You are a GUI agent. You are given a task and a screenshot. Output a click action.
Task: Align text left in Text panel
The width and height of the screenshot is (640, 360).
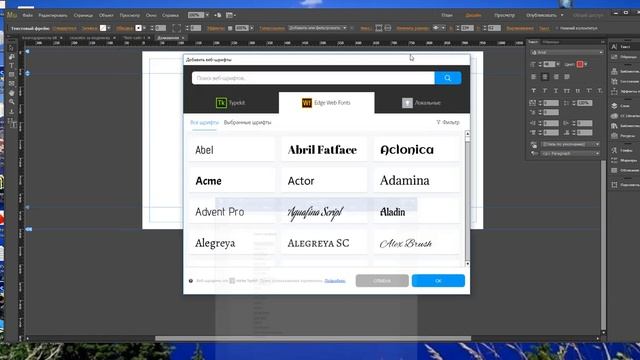(x=533, y=77)
